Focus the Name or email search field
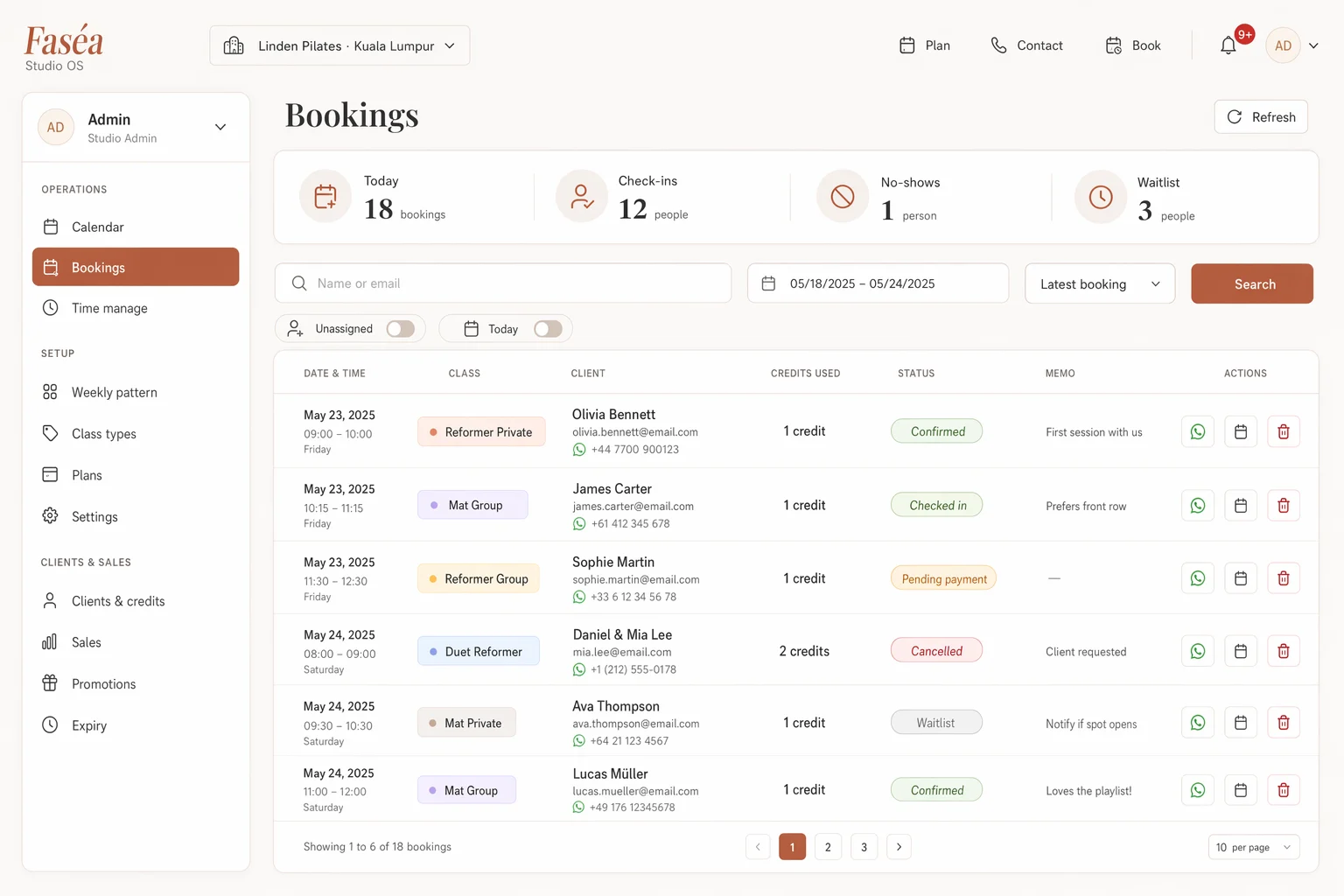Image resolution: width=1344 pixels, height=896 pixels. point(503,283)
